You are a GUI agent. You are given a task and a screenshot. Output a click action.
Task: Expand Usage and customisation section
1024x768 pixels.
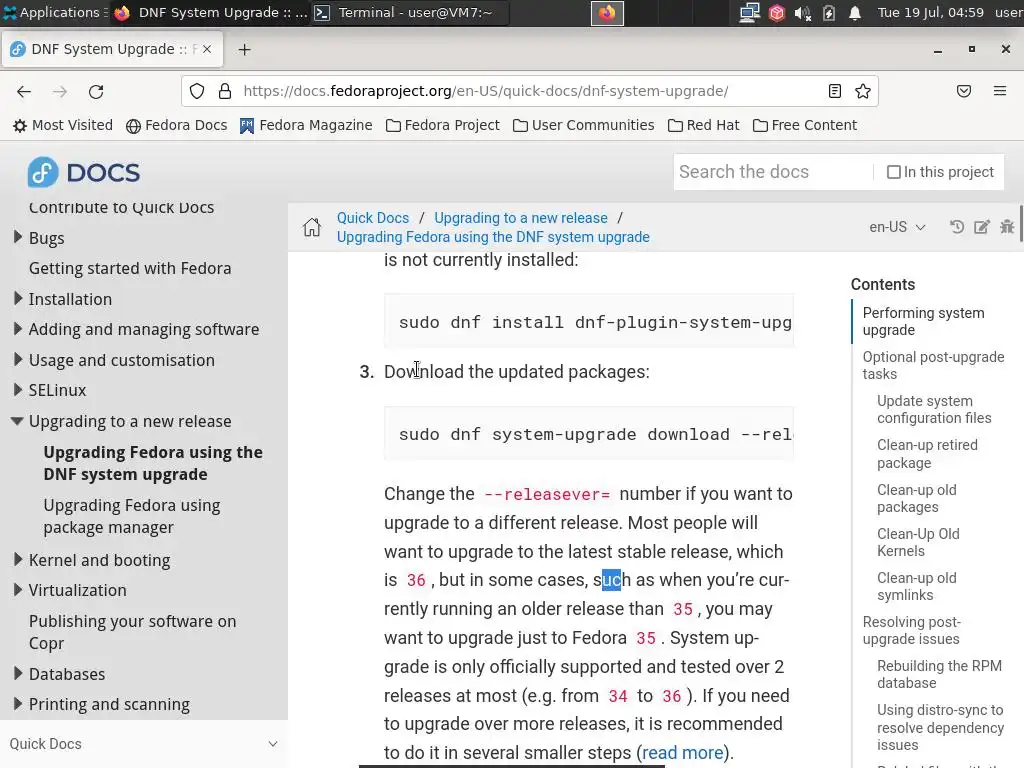tap(18, 359)
